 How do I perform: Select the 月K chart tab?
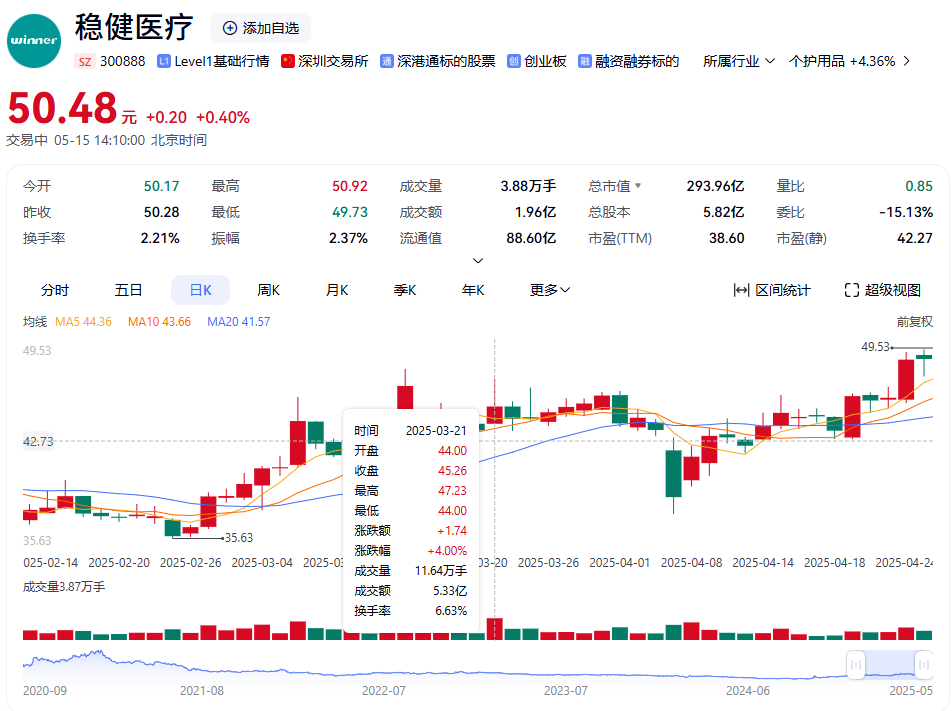tap(336, 290)
